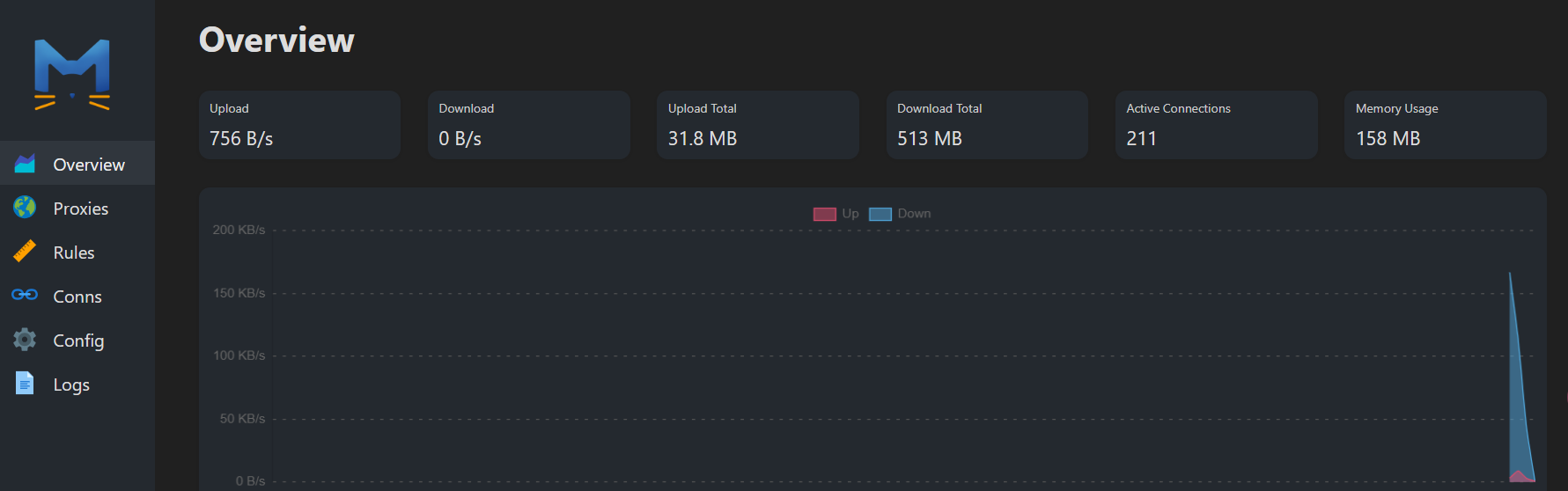Image resolution: width=1568 pixels, height=491 pixels.
Task: Open the Rules page
Action: (x=74, y=253)
